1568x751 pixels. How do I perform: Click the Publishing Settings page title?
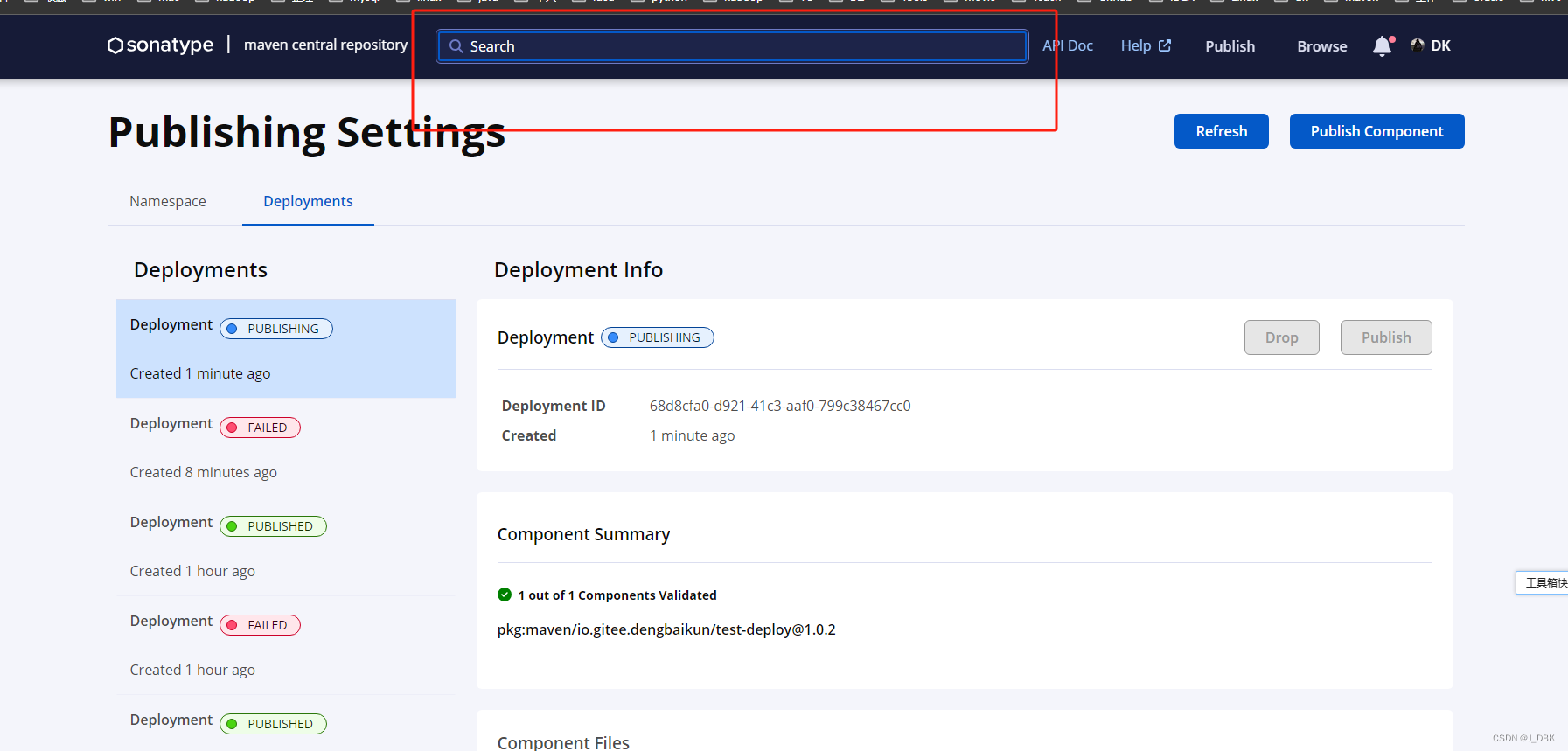point(306,133)
